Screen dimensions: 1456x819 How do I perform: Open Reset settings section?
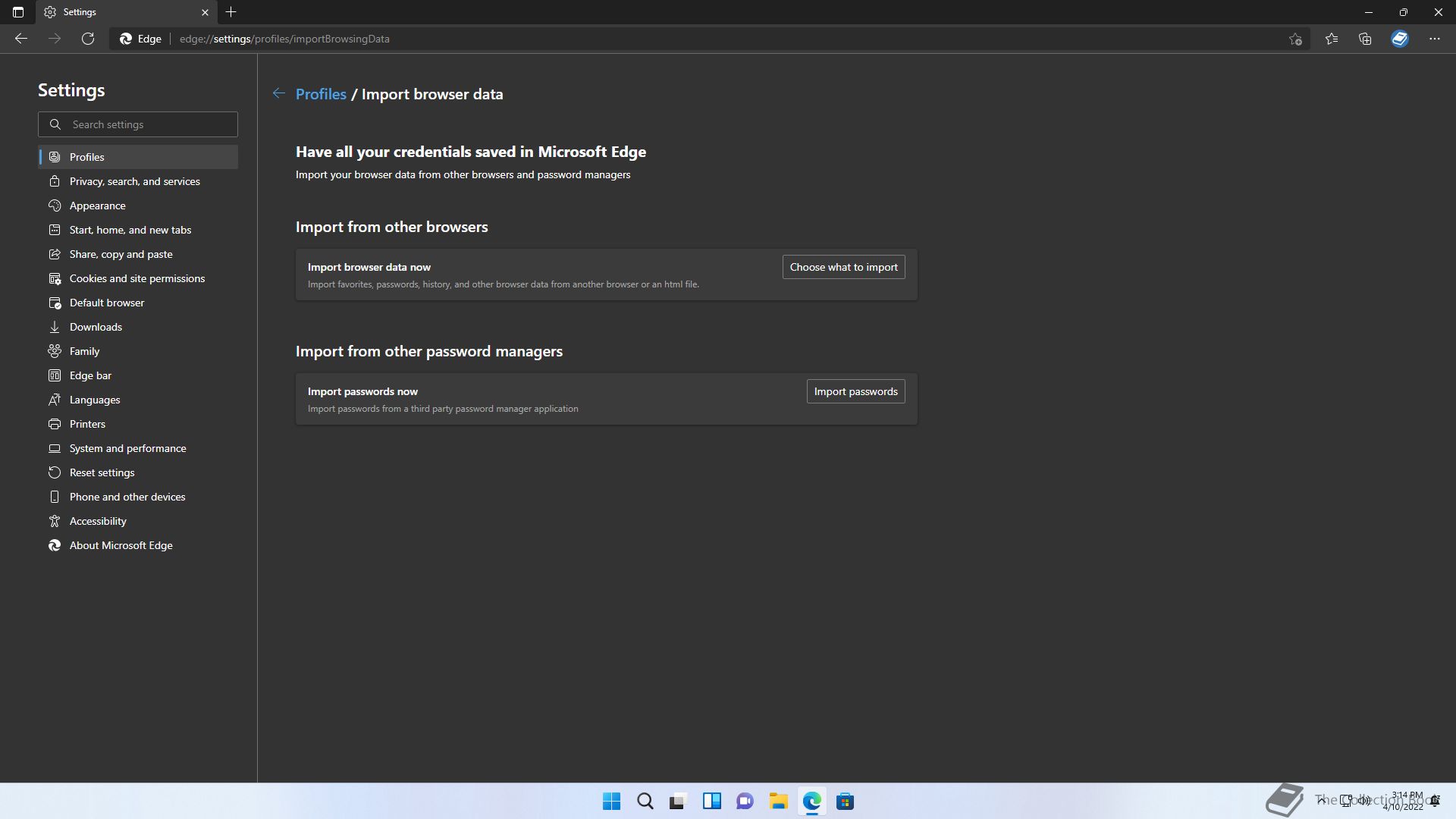point(138,472)
